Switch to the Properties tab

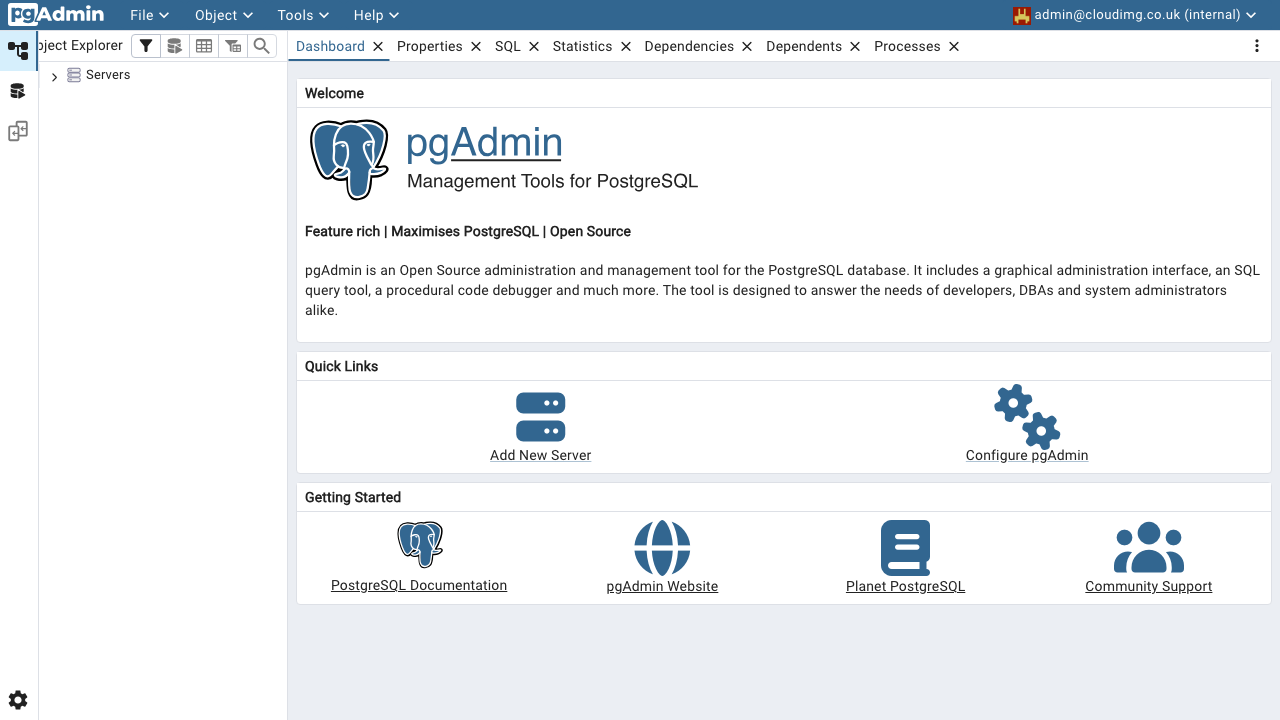[x=430, y=46]
